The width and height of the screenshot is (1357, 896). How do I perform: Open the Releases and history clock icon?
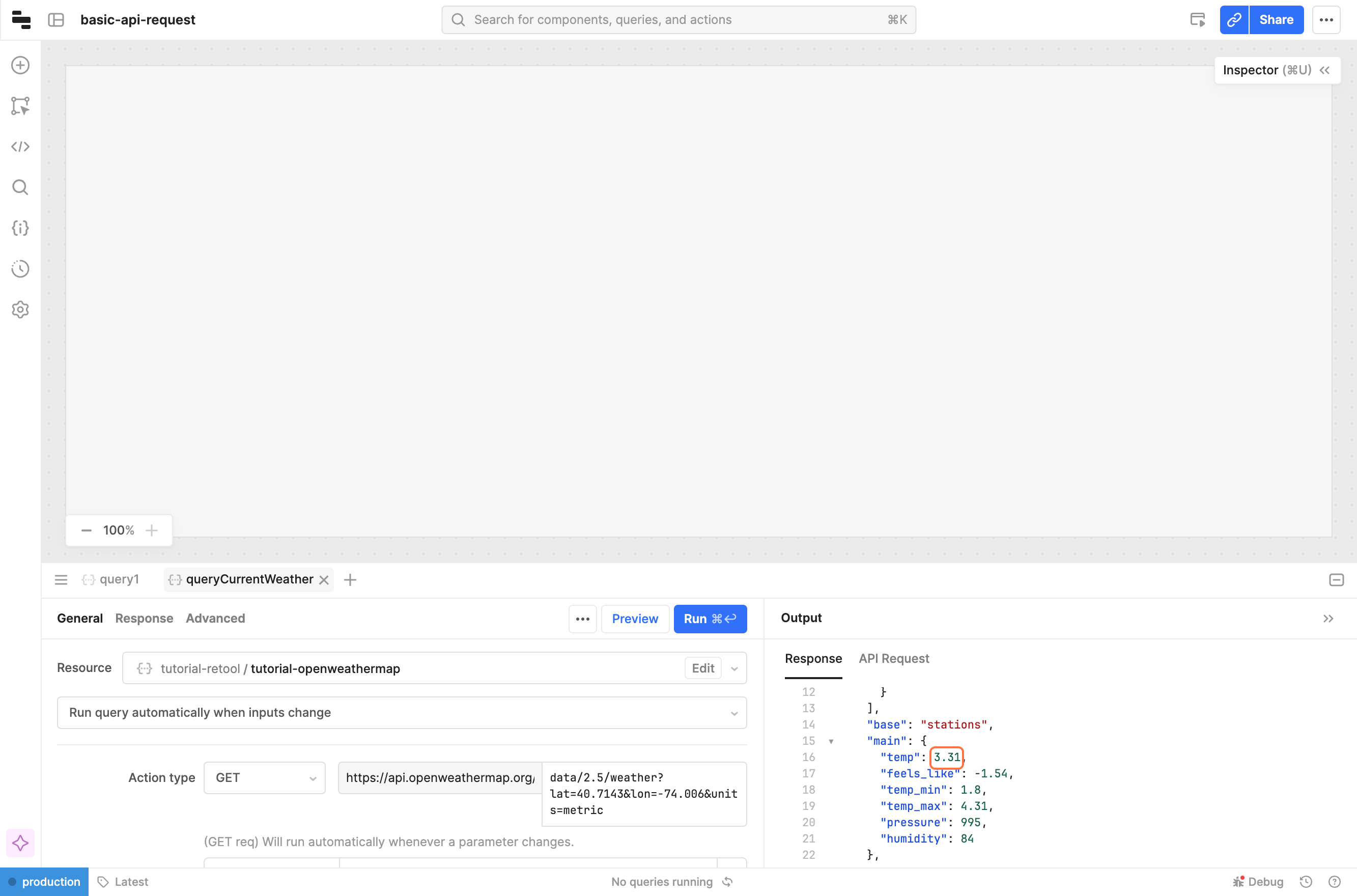(x=20, y=269)
